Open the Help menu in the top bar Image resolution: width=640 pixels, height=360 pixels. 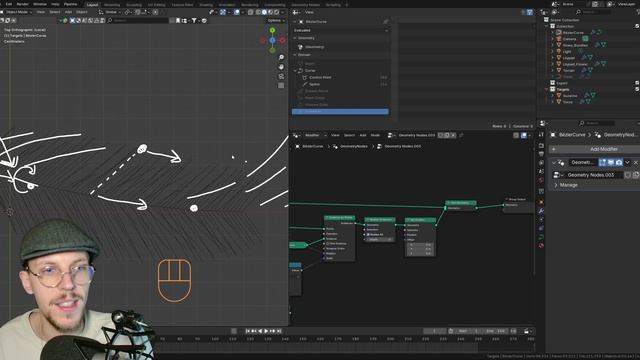[x=55, y=4]
